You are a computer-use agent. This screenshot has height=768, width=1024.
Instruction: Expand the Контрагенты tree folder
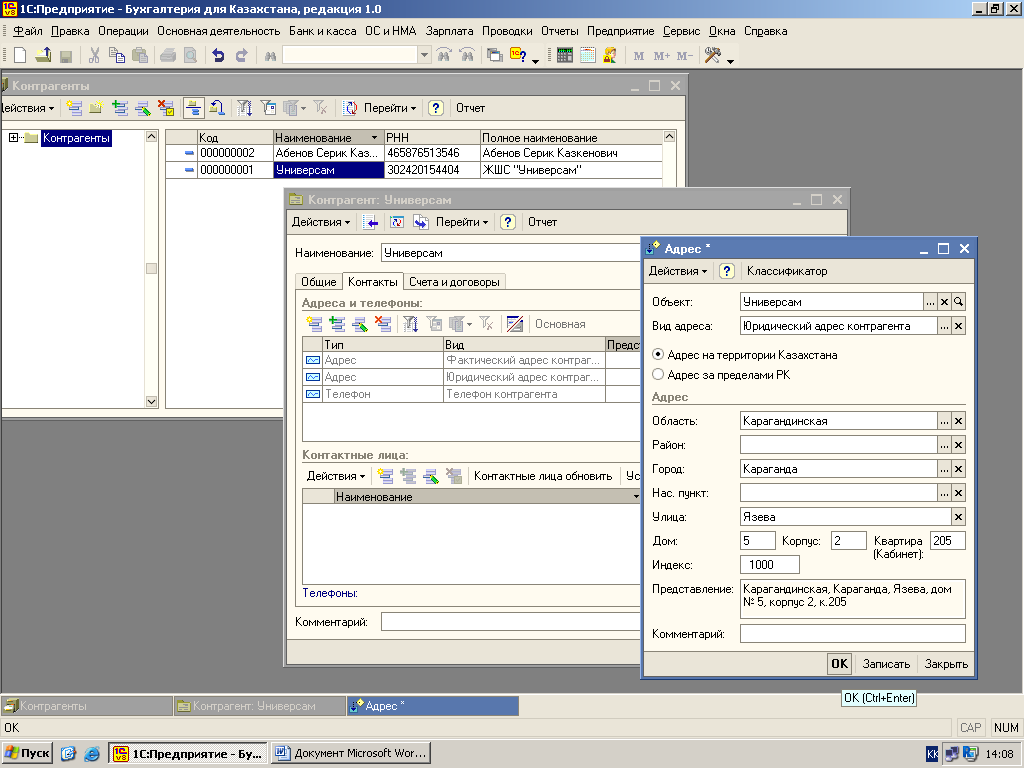coord(13,138)
